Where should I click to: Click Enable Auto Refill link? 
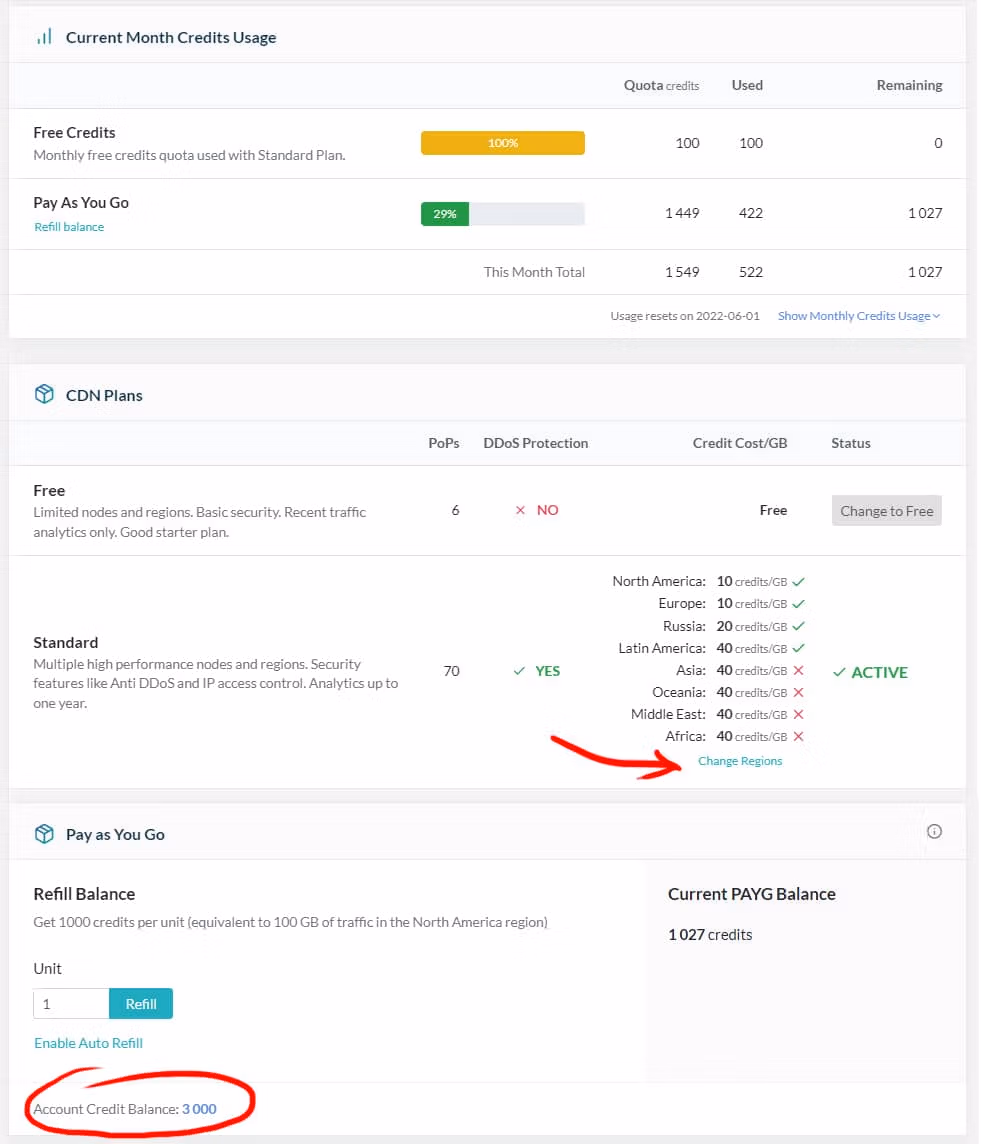tap(88, 1043)
